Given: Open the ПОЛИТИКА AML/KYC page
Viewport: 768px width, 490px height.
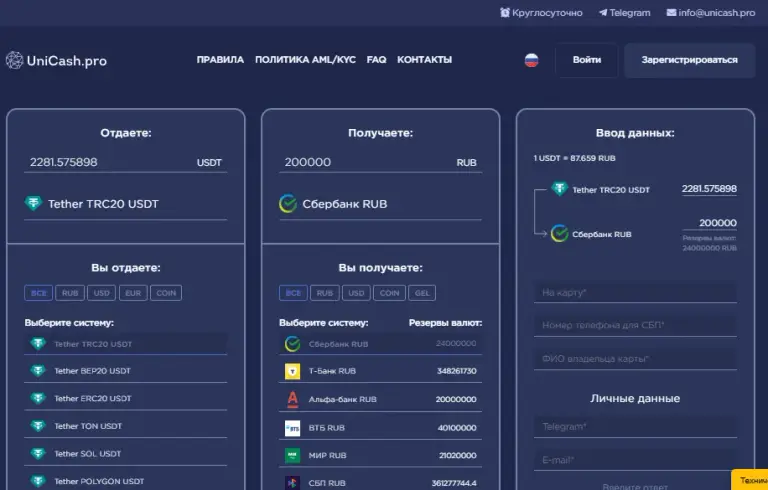Looking at the screenshot, I should (x=305, y=60).
